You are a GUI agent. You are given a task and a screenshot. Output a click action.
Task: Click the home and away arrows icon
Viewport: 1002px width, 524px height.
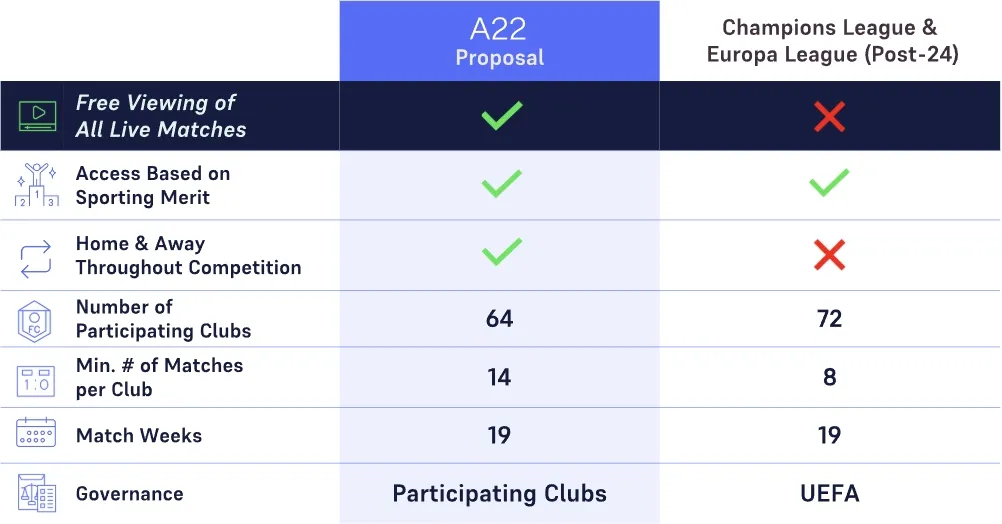tap(37, 257)
